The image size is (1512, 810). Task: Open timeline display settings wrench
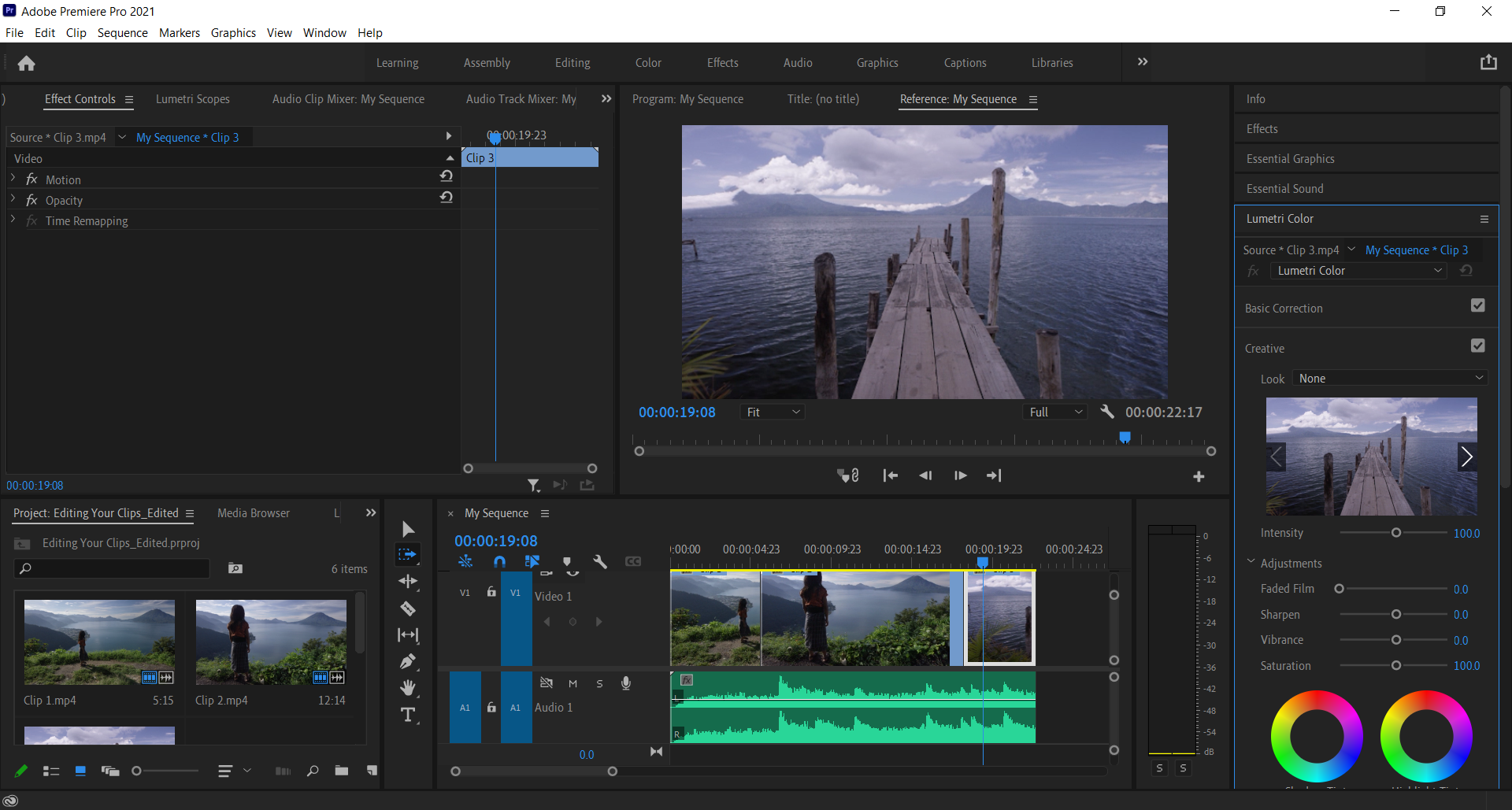(600, 562)
